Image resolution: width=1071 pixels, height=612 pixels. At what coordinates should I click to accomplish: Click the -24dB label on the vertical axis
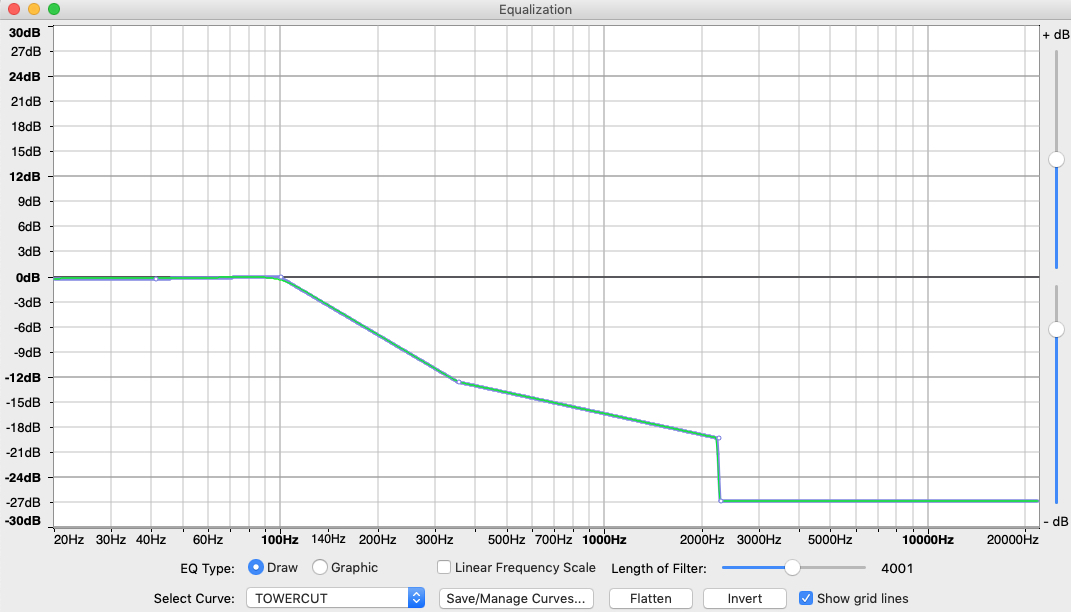click(23, 477)
